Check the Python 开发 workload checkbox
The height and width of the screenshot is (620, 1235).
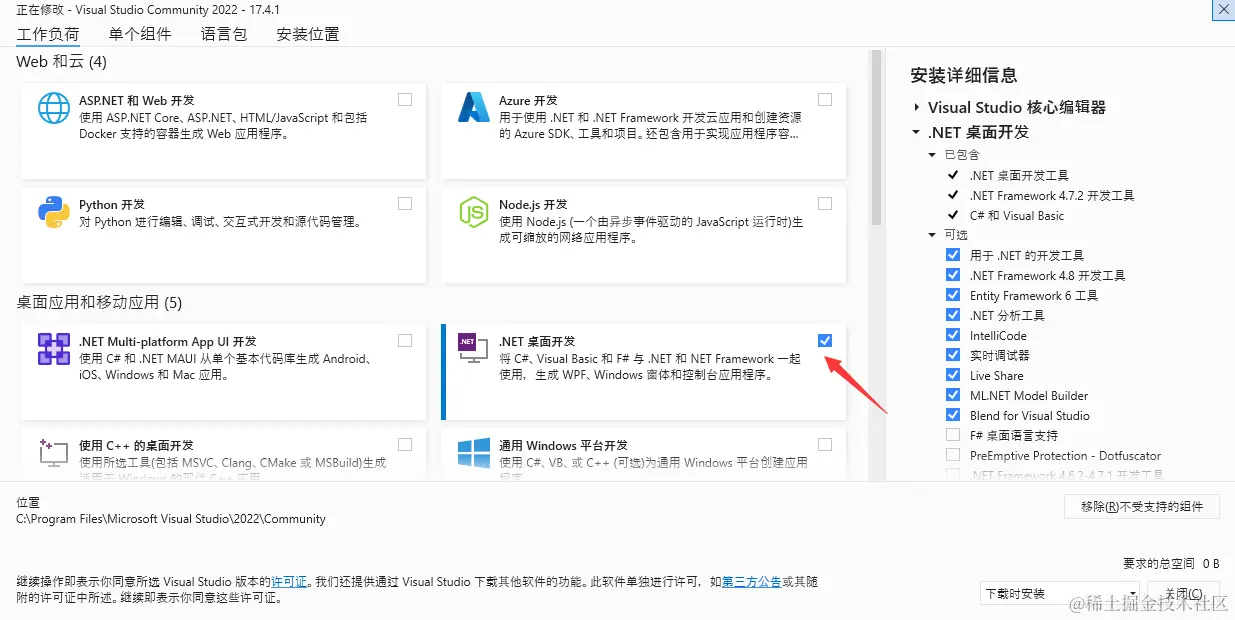405,203
